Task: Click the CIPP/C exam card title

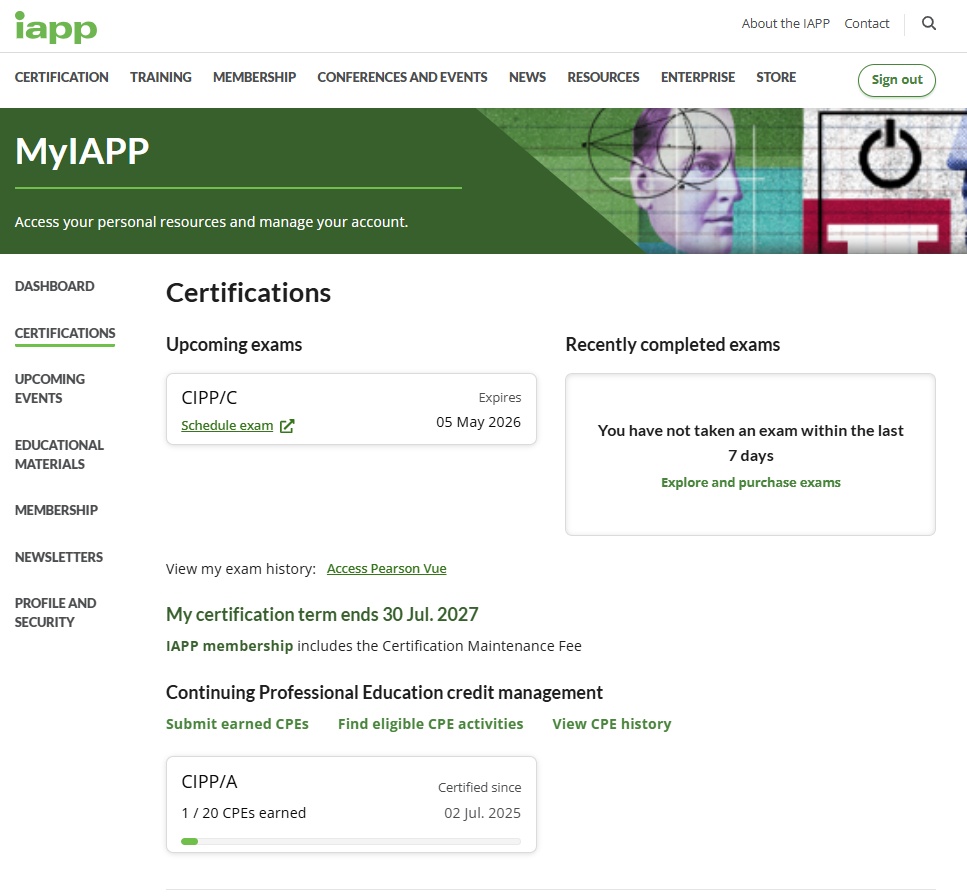Action: (209, 398)
